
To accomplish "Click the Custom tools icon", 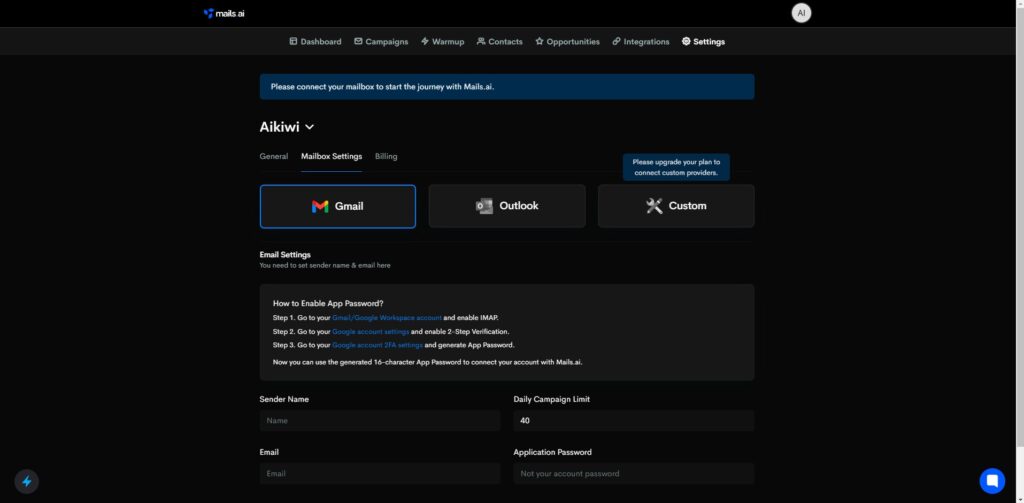I will pyautogui.click(x=654, y=206).
